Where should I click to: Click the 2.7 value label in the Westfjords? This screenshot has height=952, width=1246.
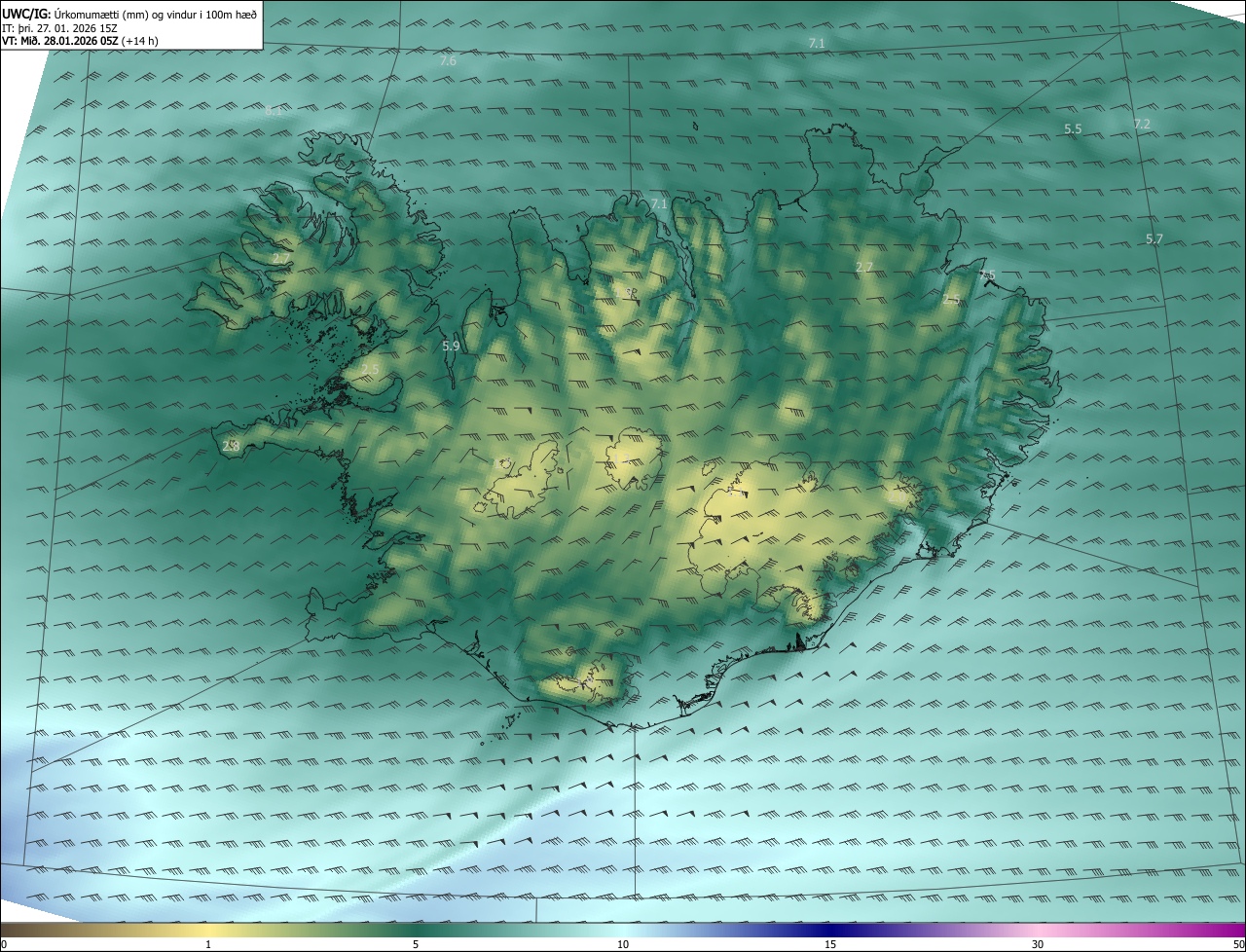[x=280, y=259]
